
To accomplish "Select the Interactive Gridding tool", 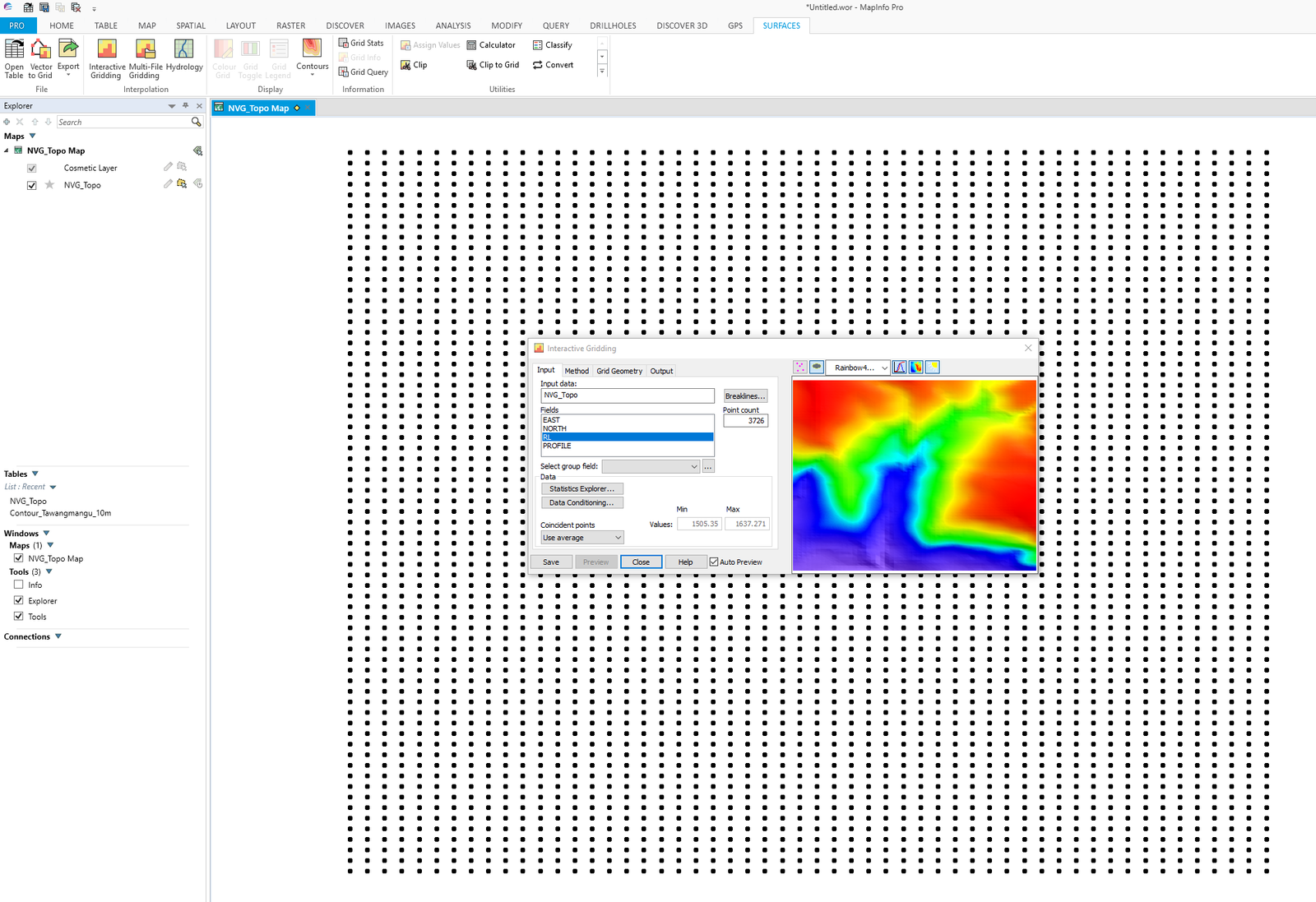I will pos(106,58).
